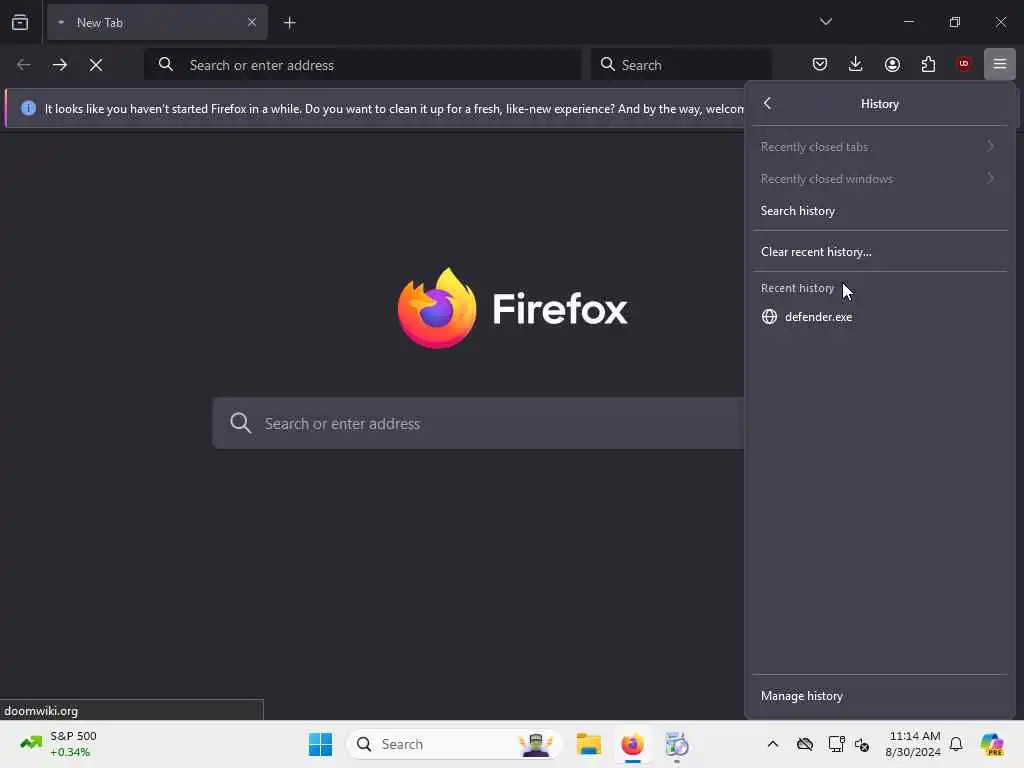Click the toolbar Search box
1024x768 pixels.
pyautogui.click(x=681, y=65)
